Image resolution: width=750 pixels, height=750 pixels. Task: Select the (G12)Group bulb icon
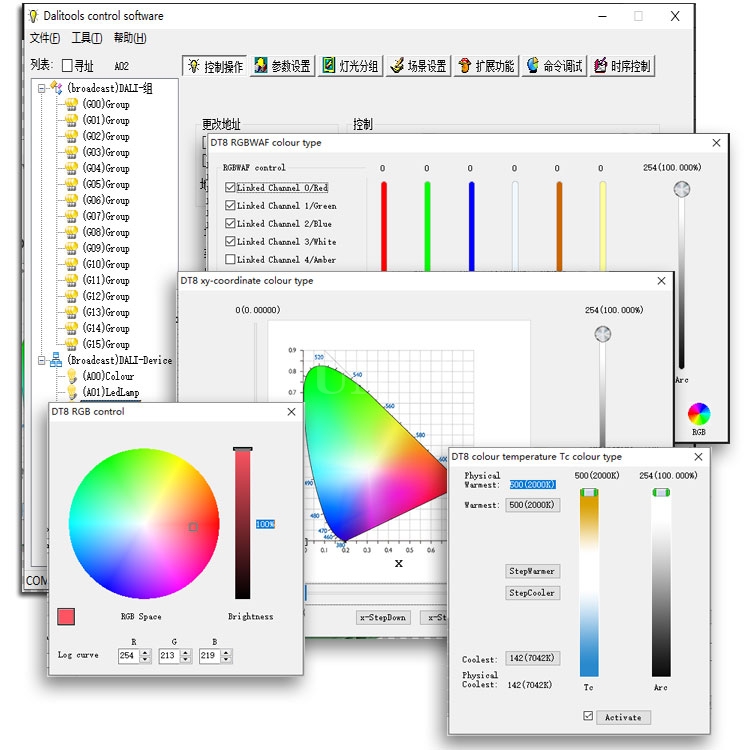point(71,296)
